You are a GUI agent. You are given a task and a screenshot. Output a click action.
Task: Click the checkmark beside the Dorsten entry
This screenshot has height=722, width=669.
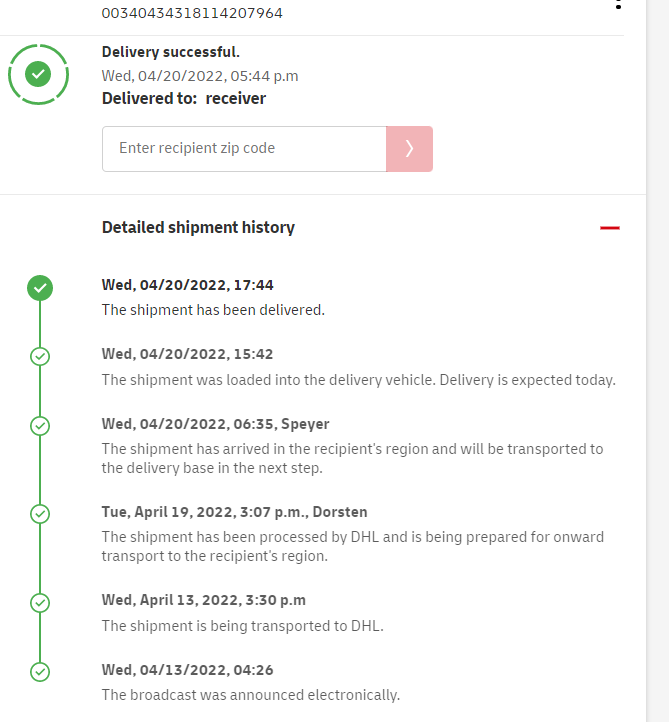click(x=40, y=514)
